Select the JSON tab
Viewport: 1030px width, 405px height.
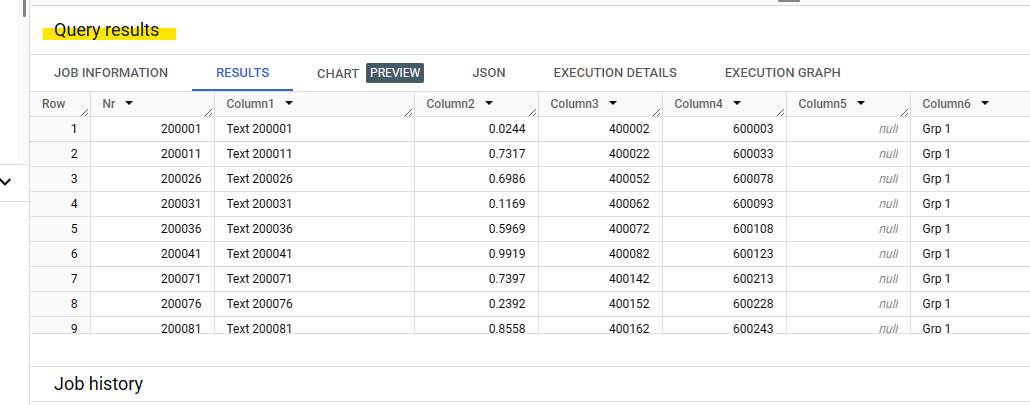[488, 73]
